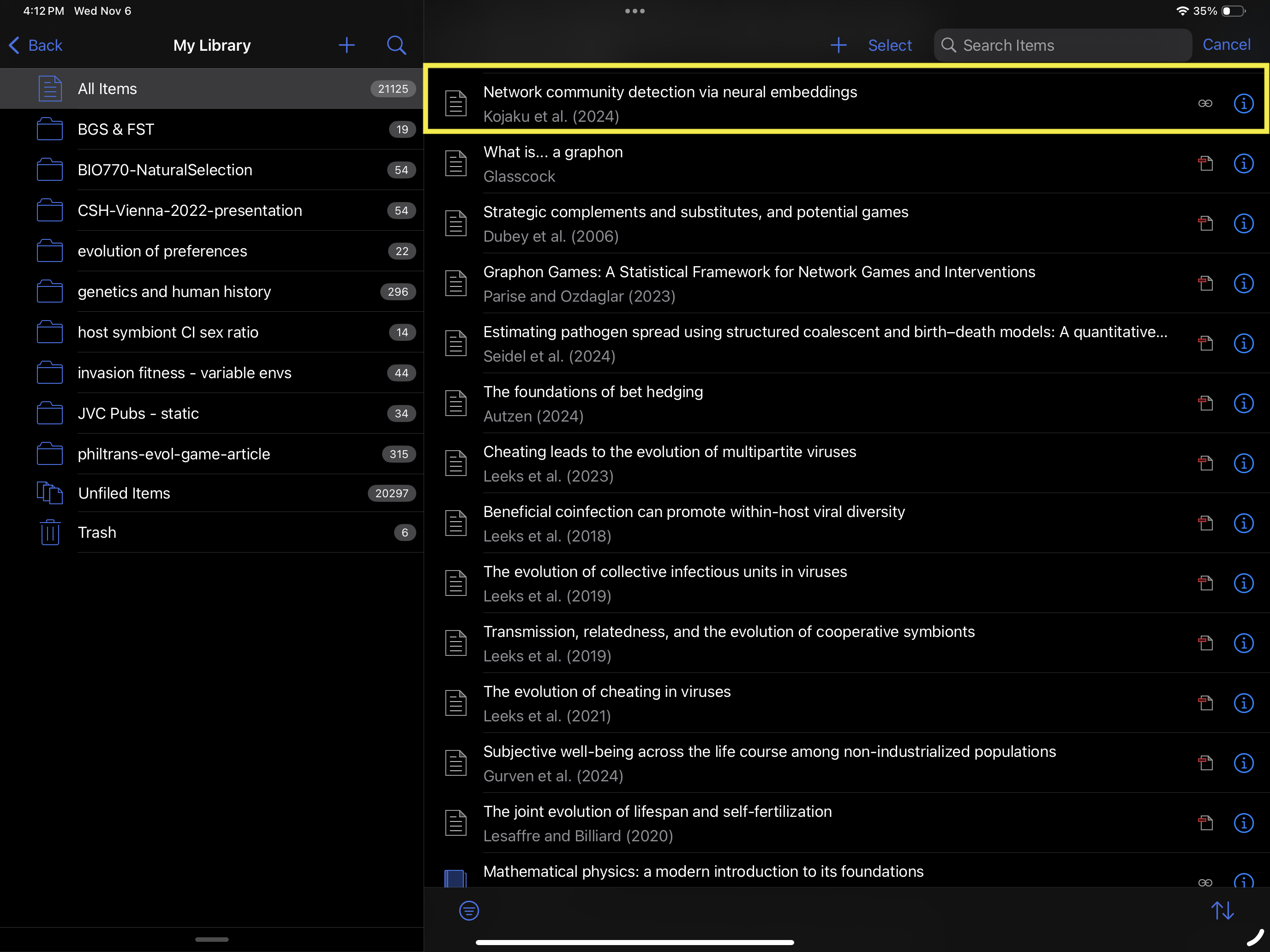This screenshot has height=952, width=1270.
Task: Open the filter icon at bottom left
Action: click(x=468, y=910)
